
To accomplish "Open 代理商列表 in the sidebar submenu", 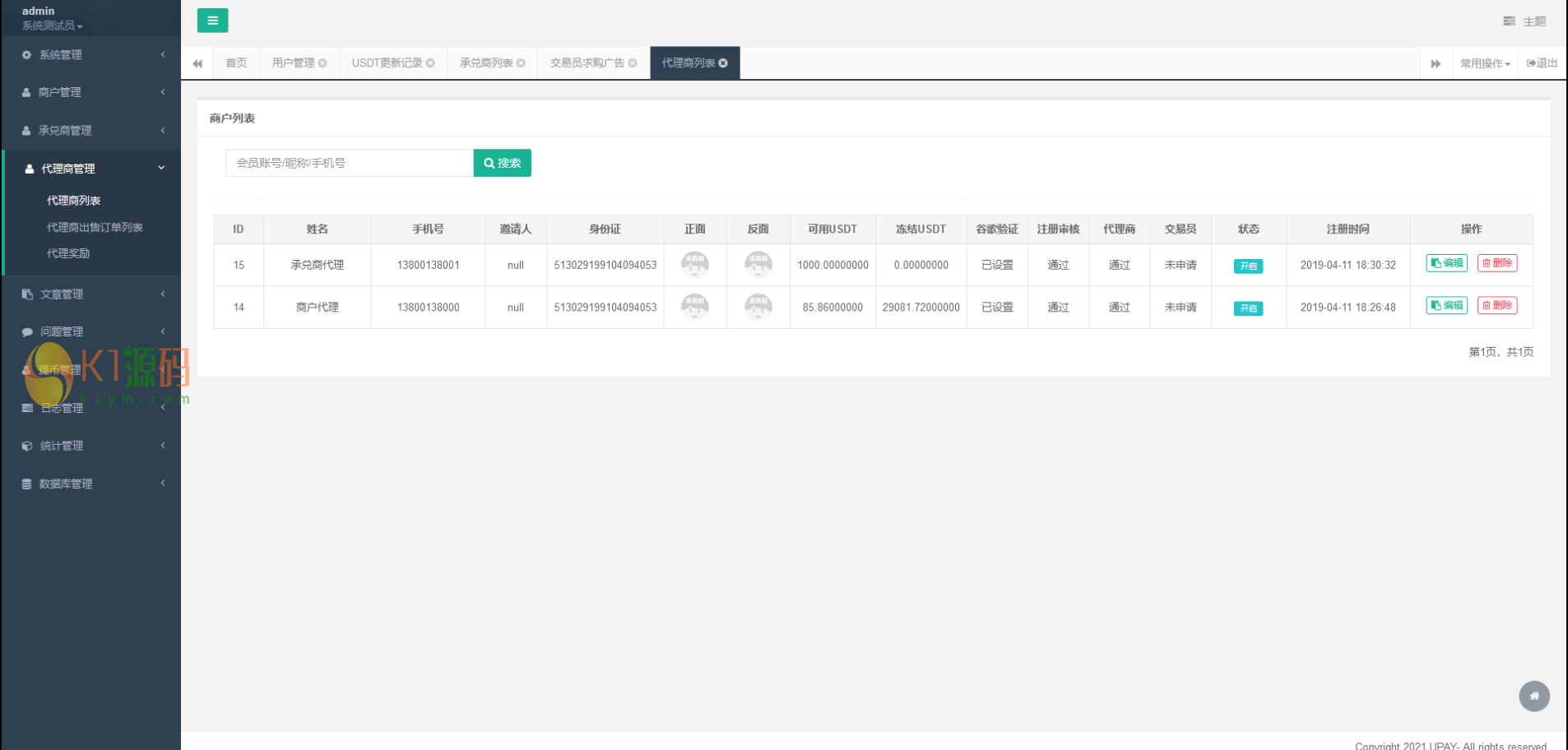I will coord(73,201).
